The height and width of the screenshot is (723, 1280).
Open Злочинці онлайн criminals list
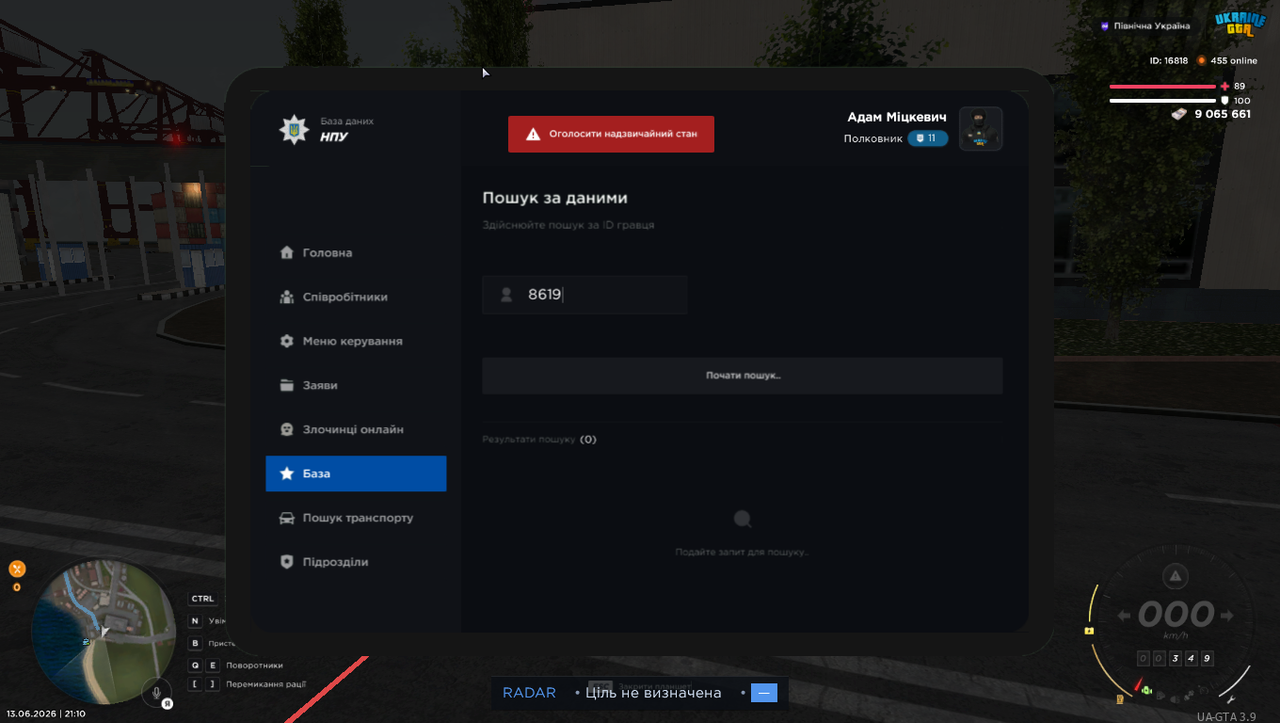(x=356, y=429)
